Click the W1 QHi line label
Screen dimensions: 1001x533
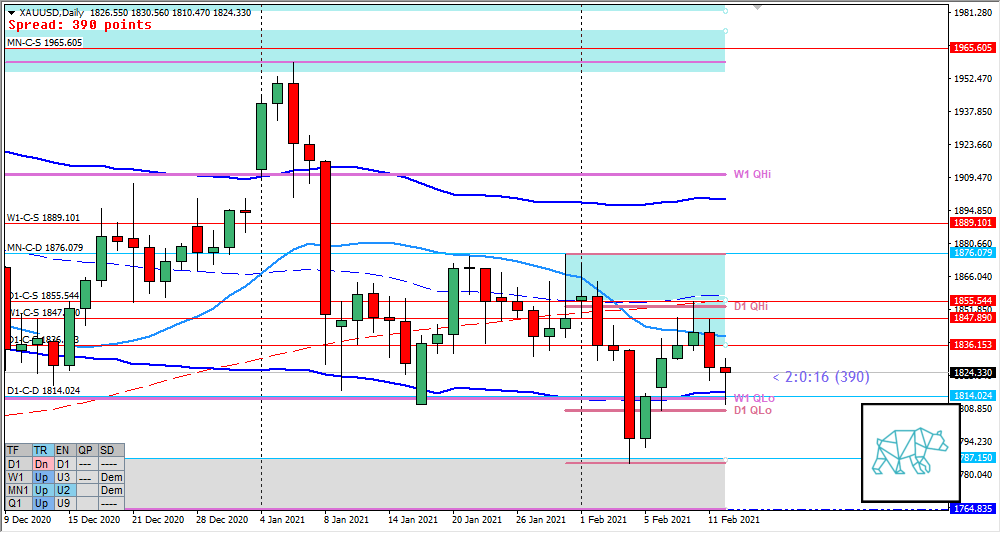tap(752, 174)
